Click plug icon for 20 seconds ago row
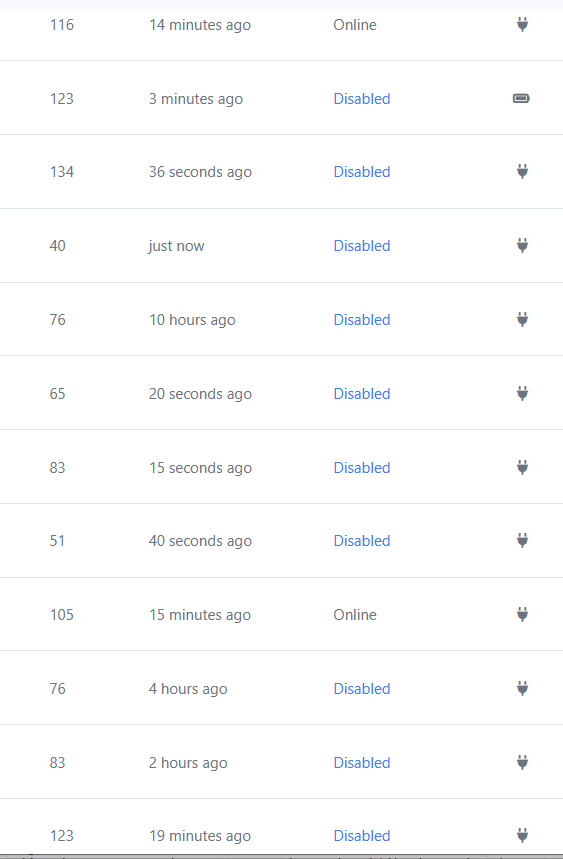The image size is (563, 859). pos(522,393)
